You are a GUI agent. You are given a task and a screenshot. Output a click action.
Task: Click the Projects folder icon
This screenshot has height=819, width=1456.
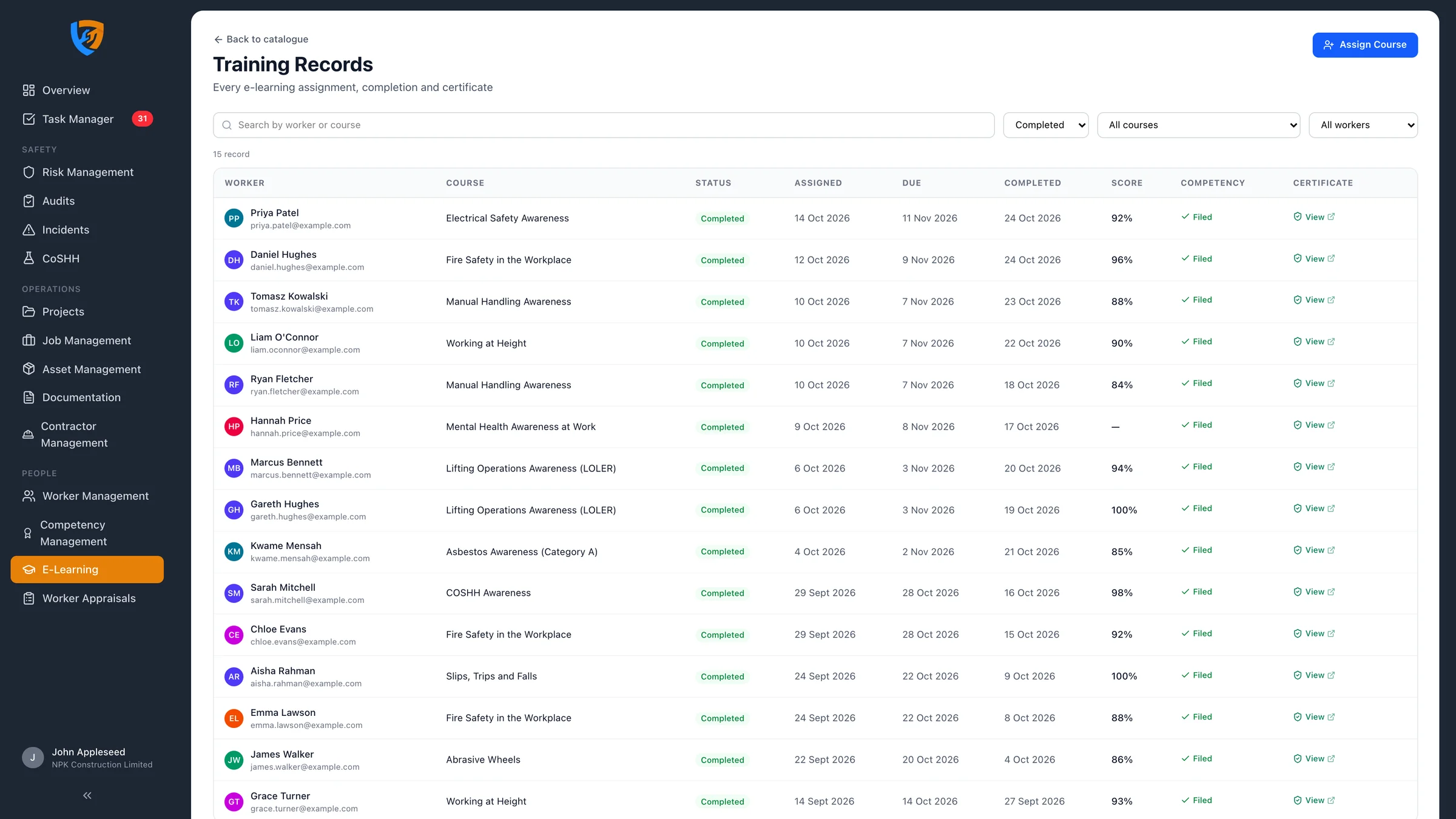pos(29,312)
